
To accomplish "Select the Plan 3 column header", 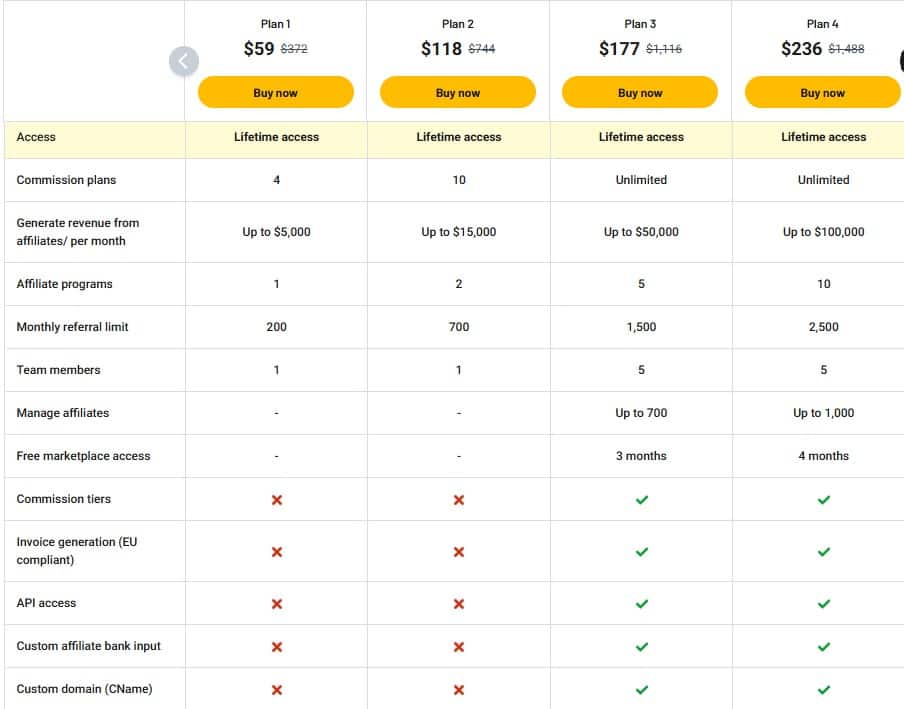I will click(x=640, y=24).
